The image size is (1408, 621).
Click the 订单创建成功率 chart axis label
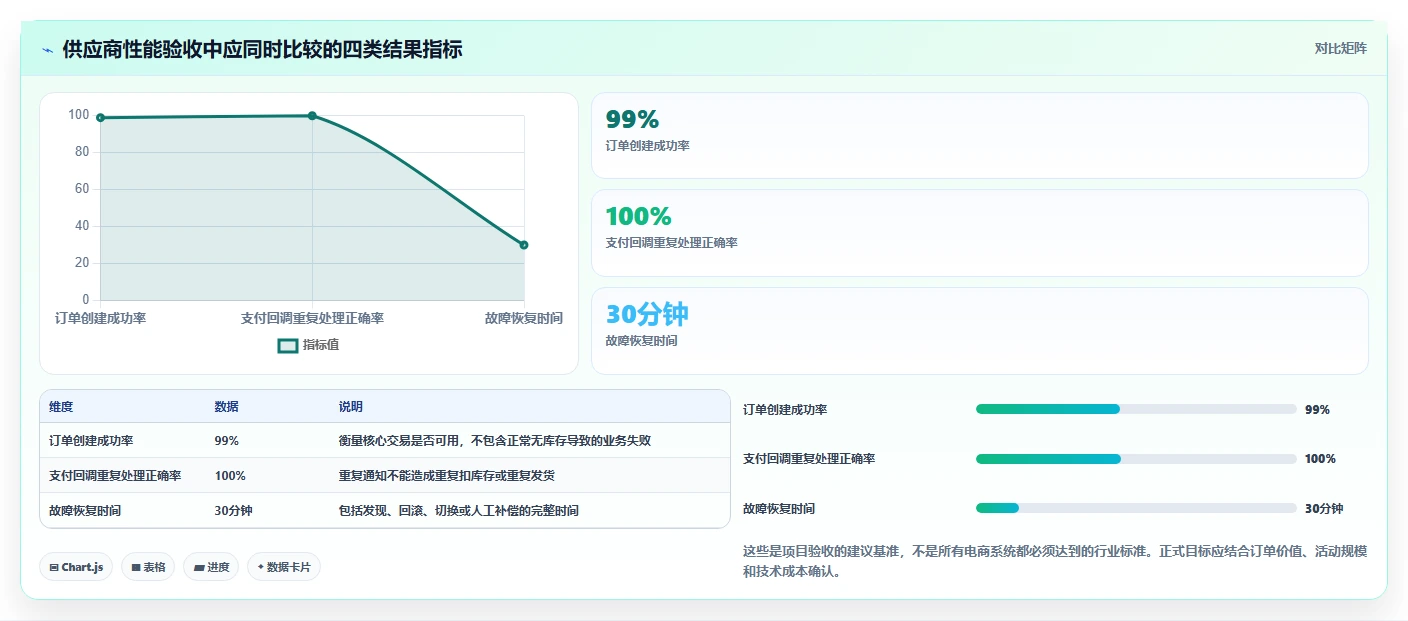(x=100, y=318)
